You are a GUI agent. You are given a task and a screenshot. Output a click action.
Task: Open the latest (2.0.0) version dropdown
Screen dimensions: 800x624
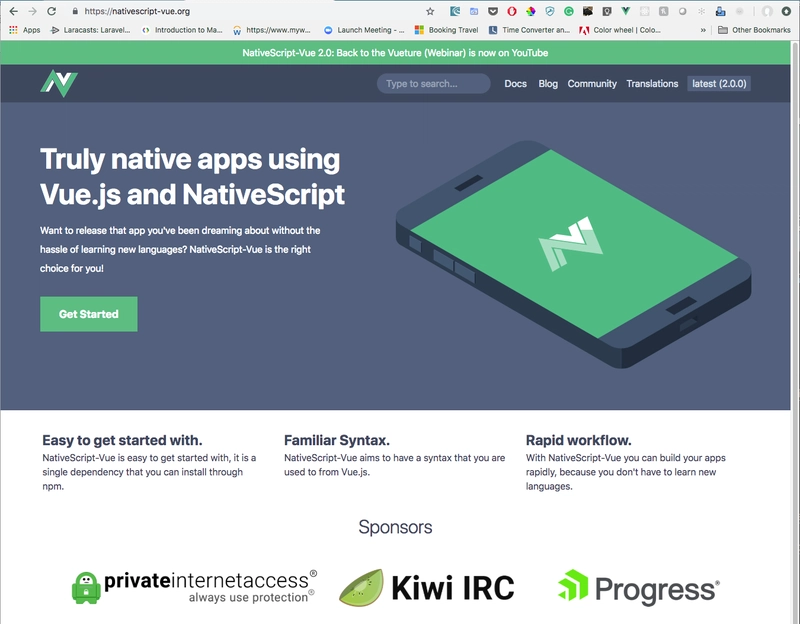[719, 84]
